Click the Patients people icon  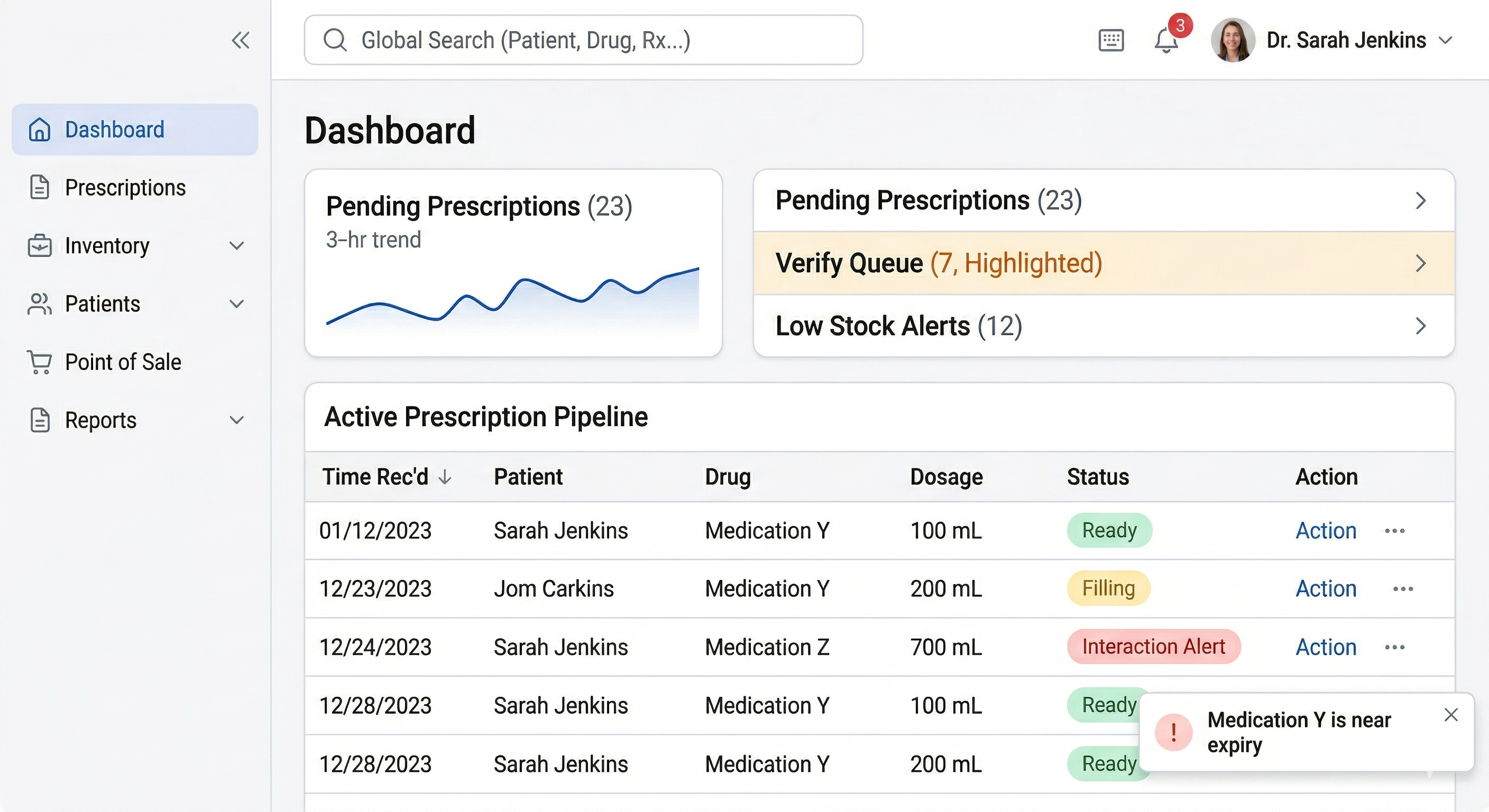(39, 303)
